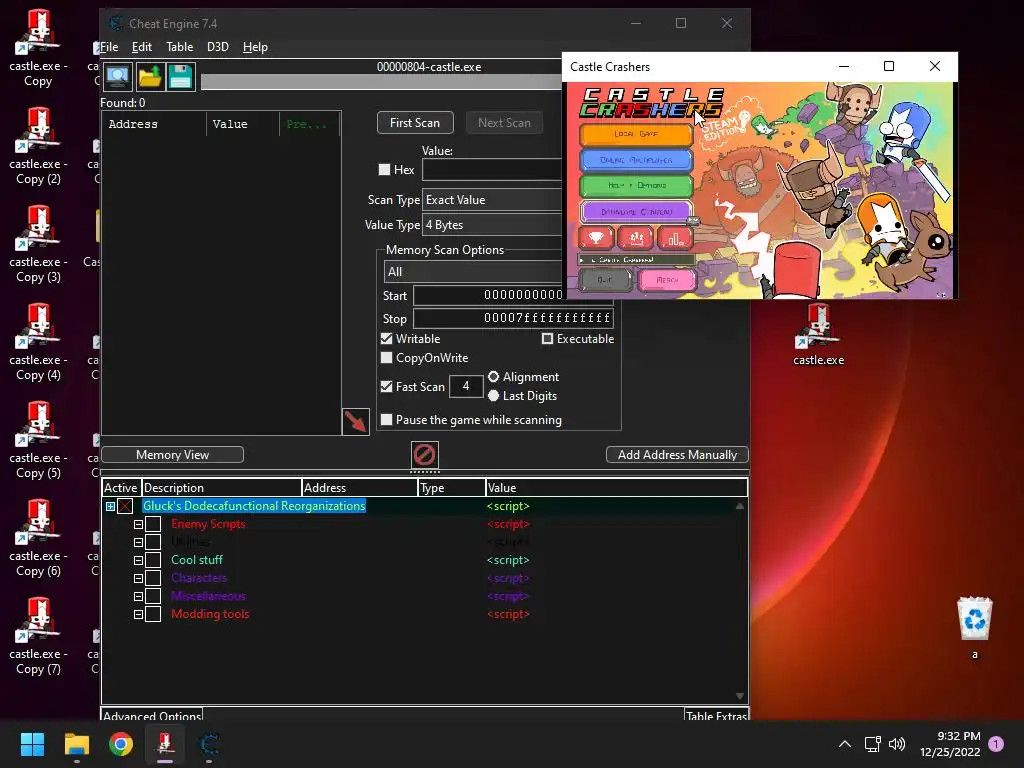The image size is (1024, 768).
Task: Open the Edit menu
Action: pos(142,47)
